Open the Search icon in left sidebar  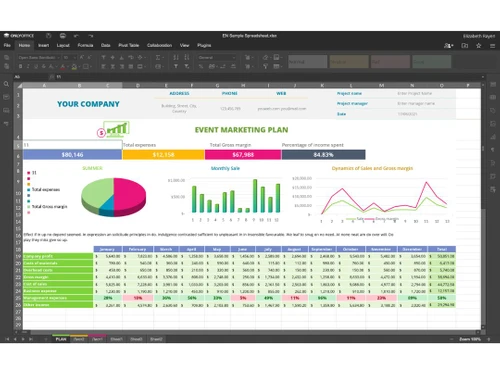coord(6,84)
